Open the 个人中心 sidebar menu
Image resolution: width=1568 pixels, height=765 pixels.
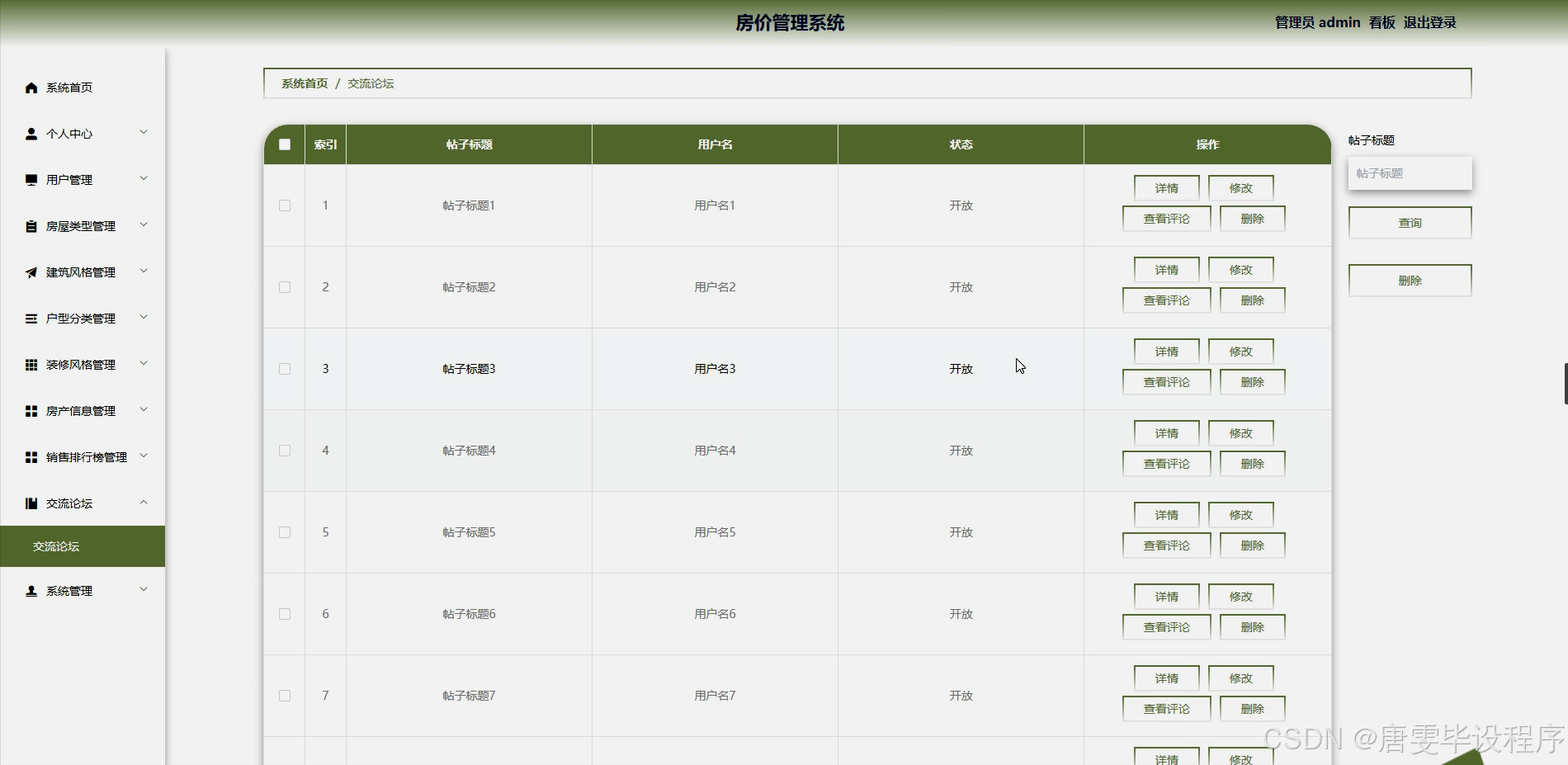click(x=83, y=134)
